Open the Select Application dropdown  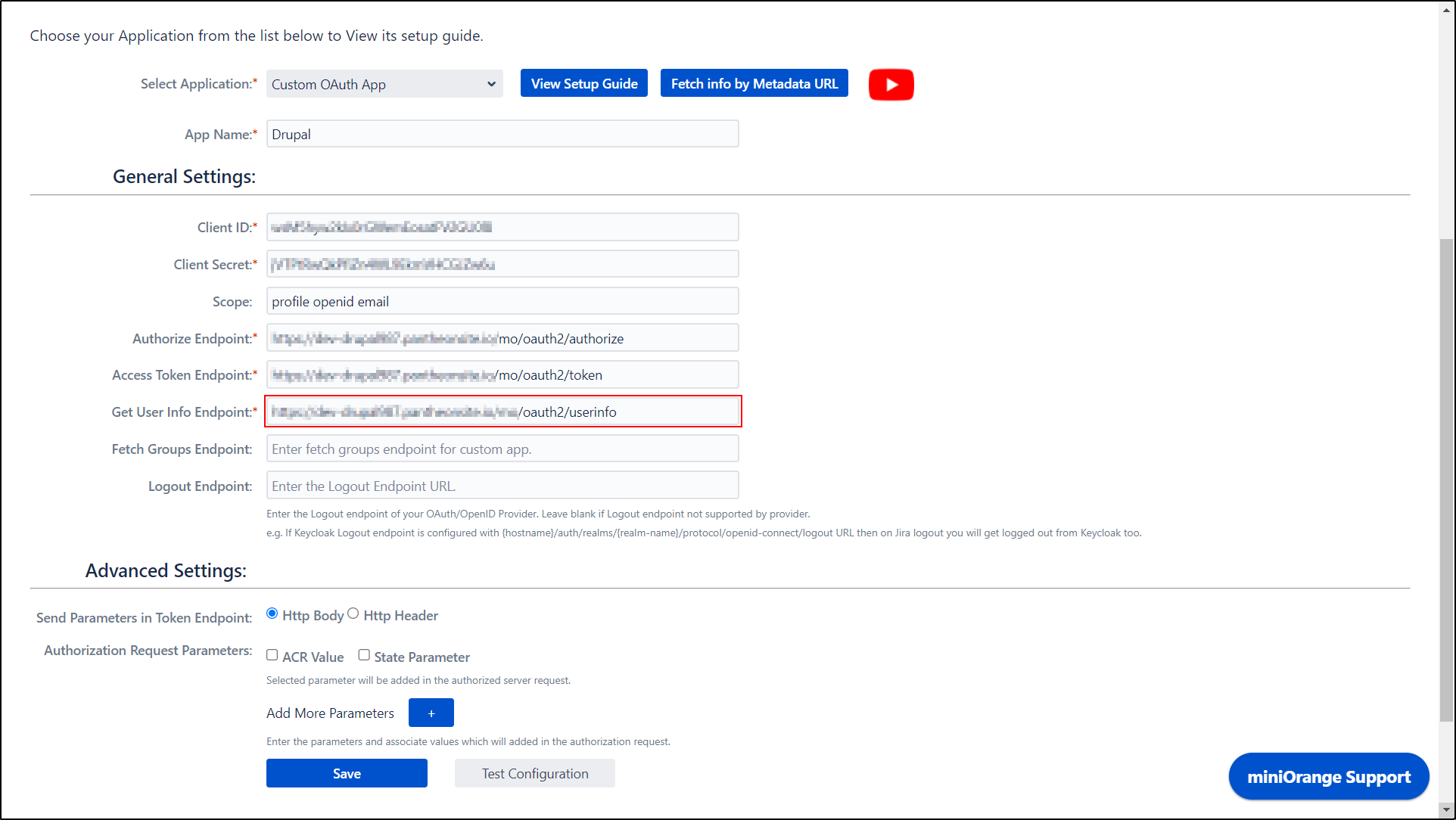(384, 84)
